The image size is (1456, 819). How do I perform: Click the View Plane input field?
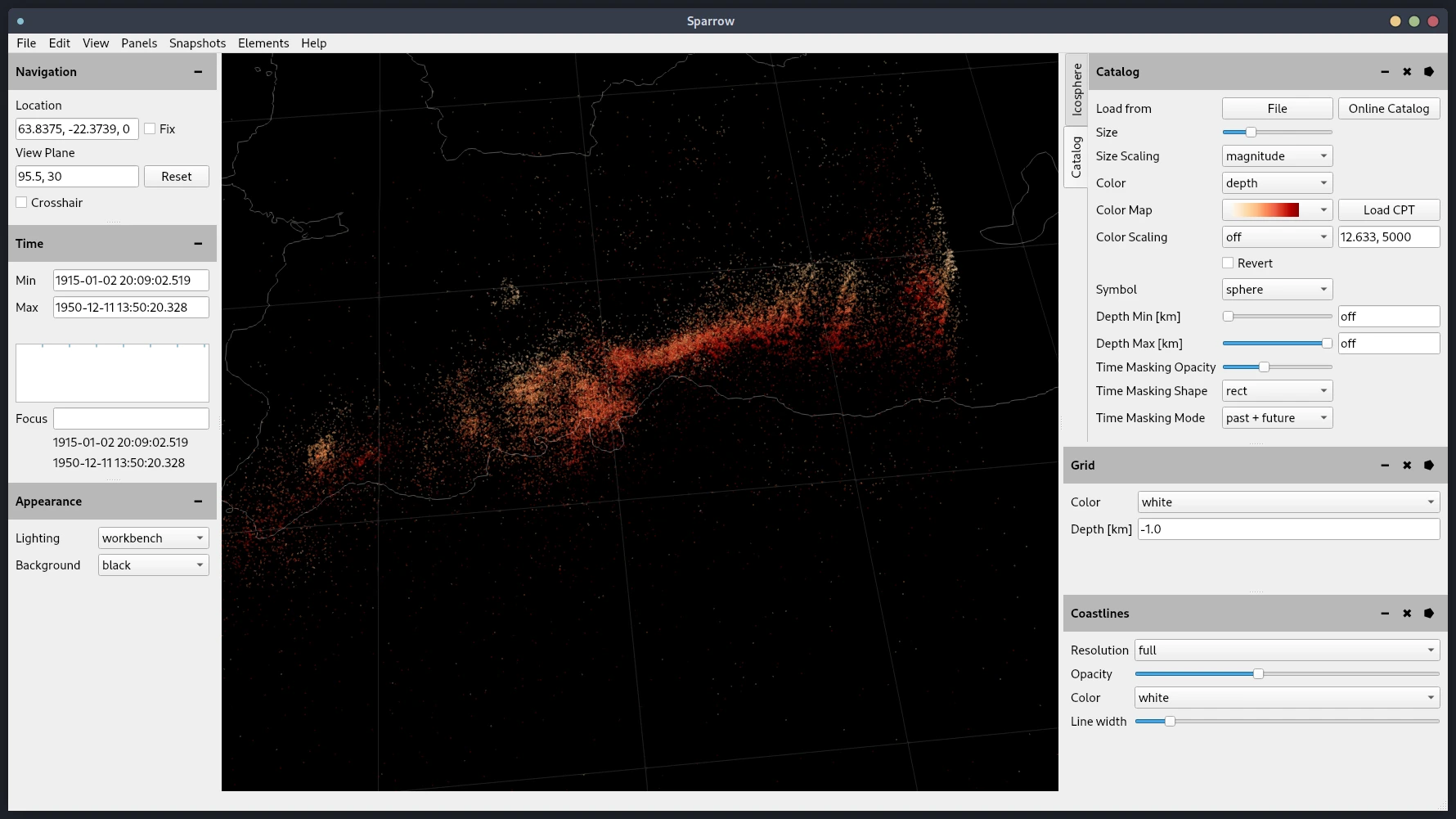point(77,177)
